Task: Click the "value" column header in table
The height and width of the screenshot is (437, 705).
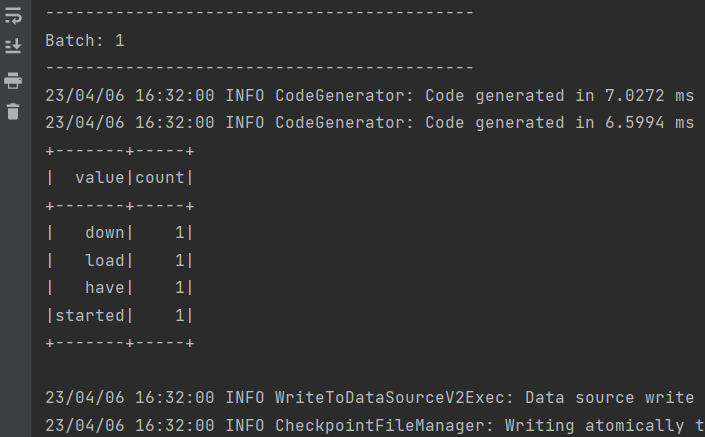Action: tap(100, 178)
